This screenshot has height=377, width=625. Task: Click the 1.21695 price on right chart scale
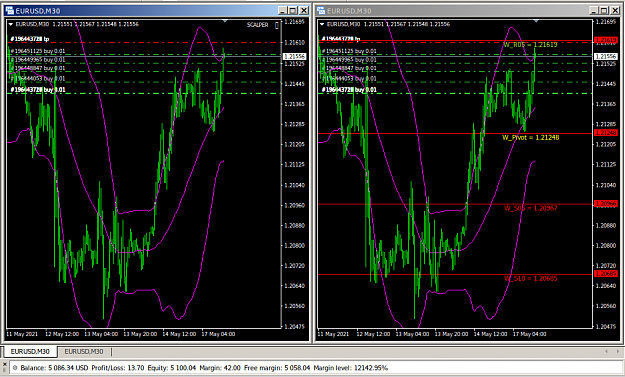pos(606,22)
